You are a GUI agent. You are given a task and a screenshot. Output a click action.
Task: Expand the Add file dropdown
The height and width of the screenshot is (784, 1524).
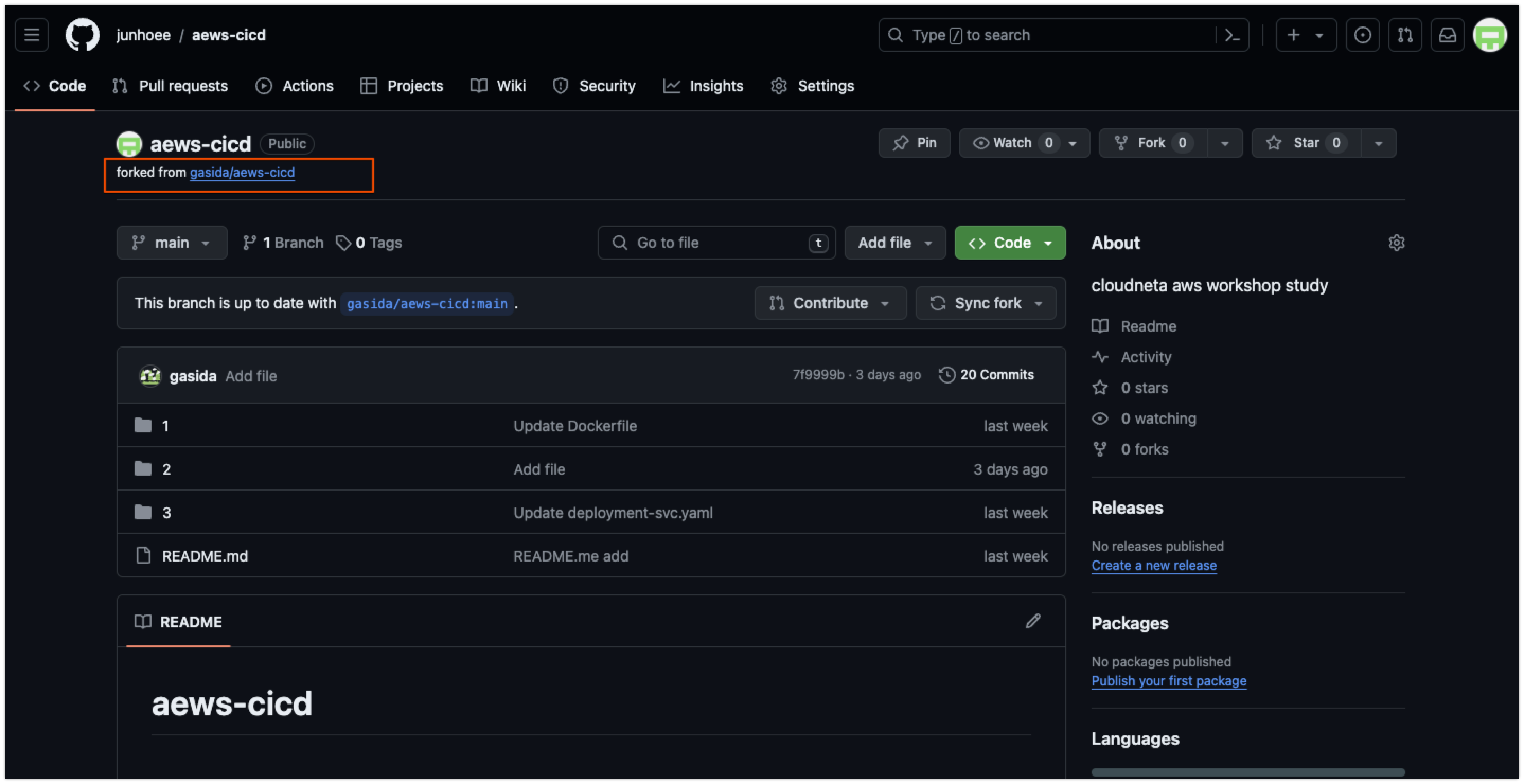click(894, 243)
